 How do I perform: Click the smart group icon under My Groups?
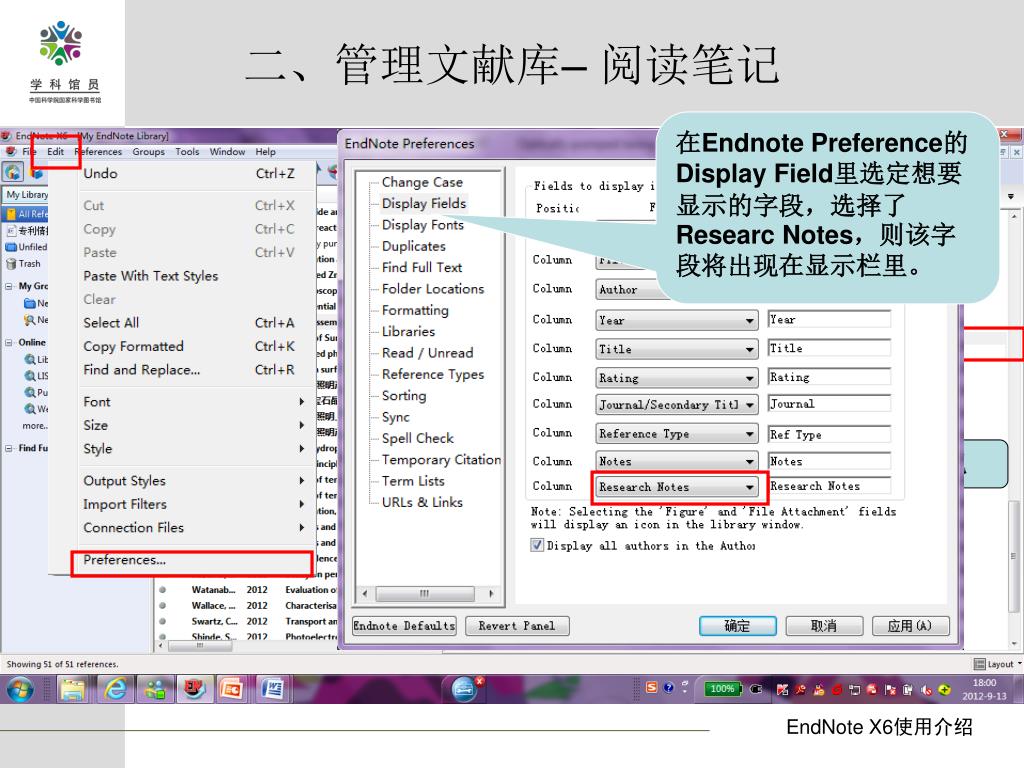pyautogui.click(x=29, y=320)
